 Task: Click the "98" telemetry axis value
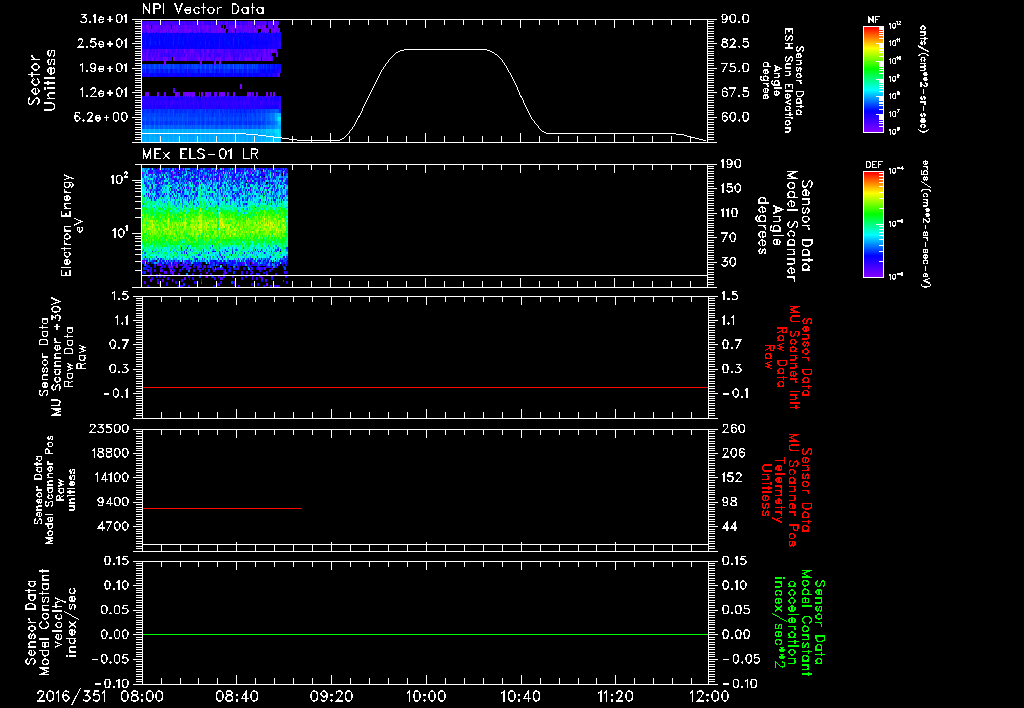pyautogui.click(x=730, y=502)
